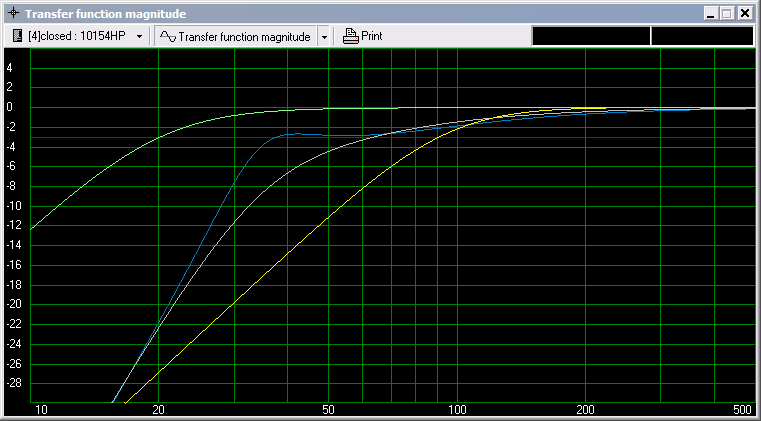The height and width of the screenshot is (421, 761).
Task: Click the '200' frequency axis label
Action: pyautogui.click(x=585, y=410)
